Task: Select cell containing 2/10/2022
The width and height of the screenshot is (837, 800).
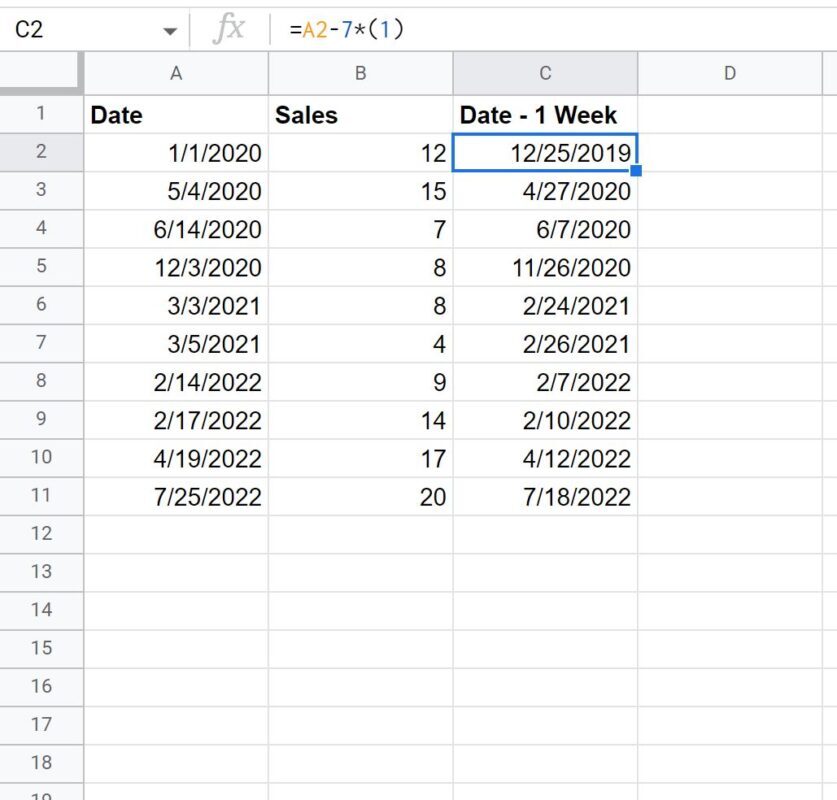Action: point(545,421)
